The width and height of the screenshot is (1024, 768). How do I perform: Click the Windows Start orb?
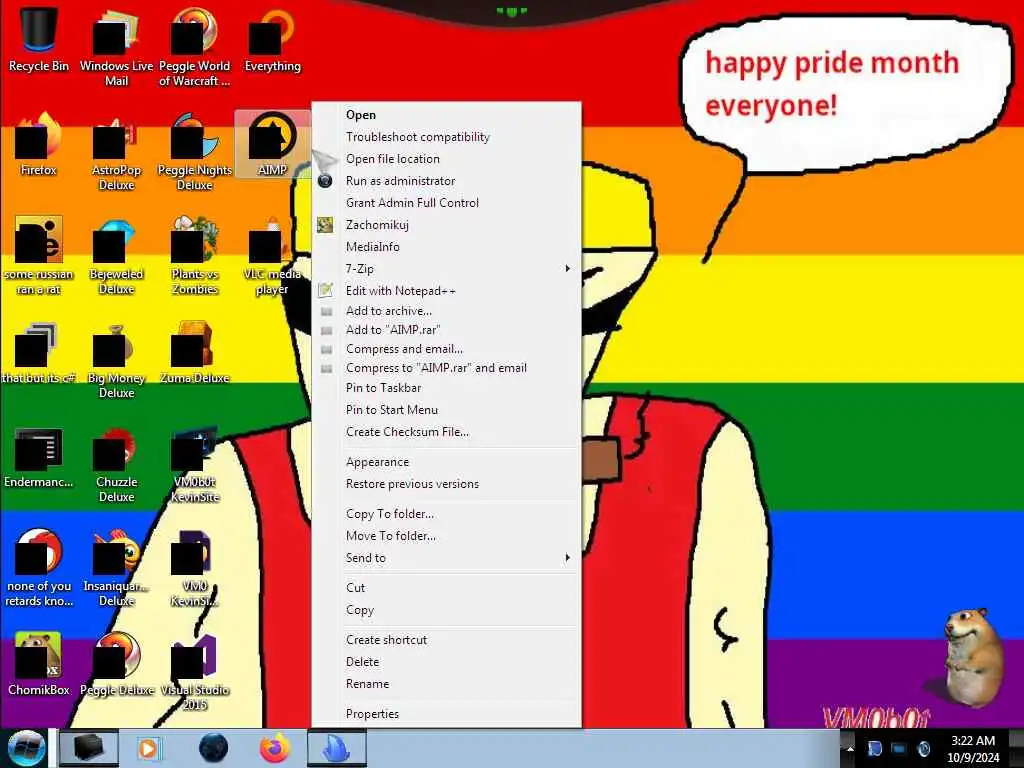tap(26, 748)
